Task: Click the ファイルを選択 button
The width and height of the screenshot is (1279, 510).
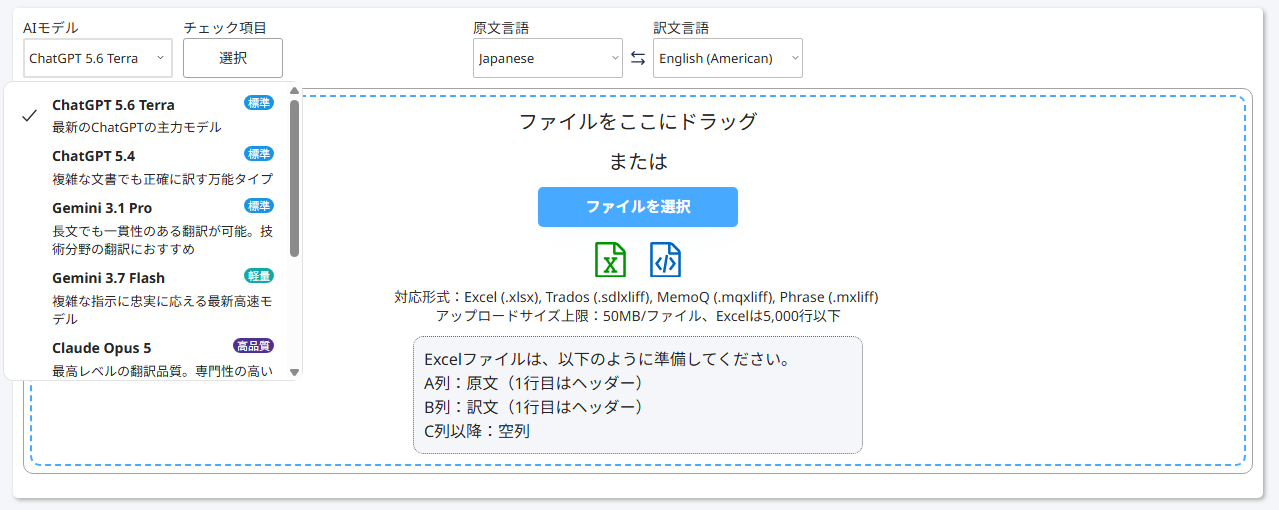Action: (x=638, y=207)
